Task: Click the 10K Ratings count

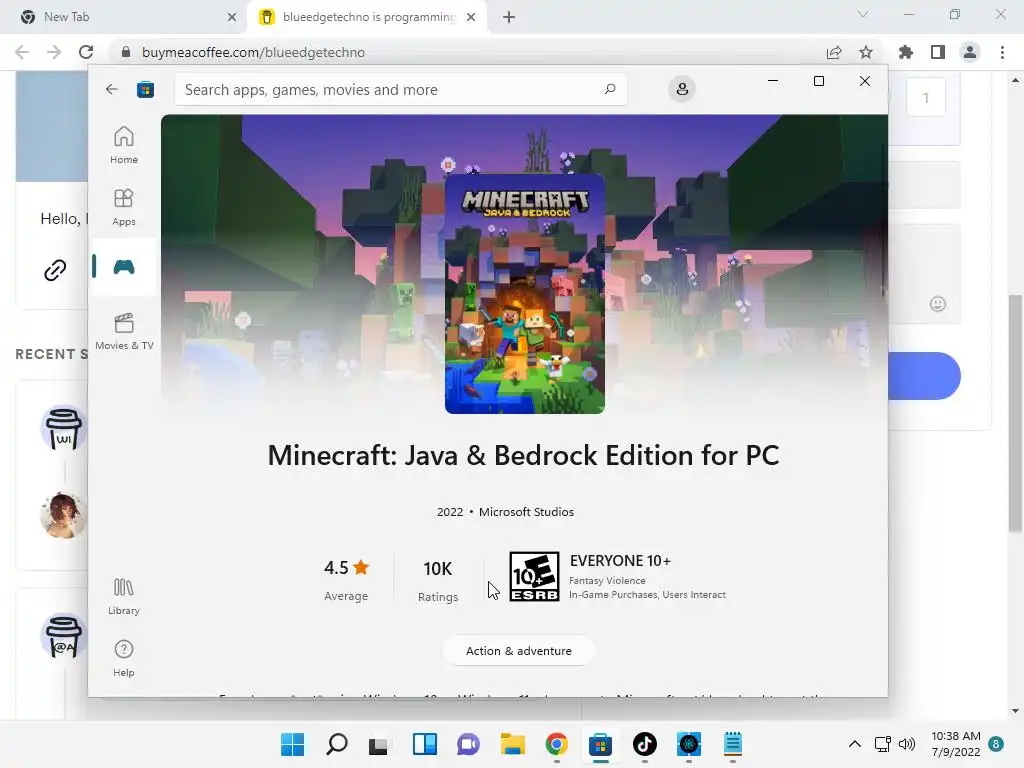Action: click(x=438, y=581)
